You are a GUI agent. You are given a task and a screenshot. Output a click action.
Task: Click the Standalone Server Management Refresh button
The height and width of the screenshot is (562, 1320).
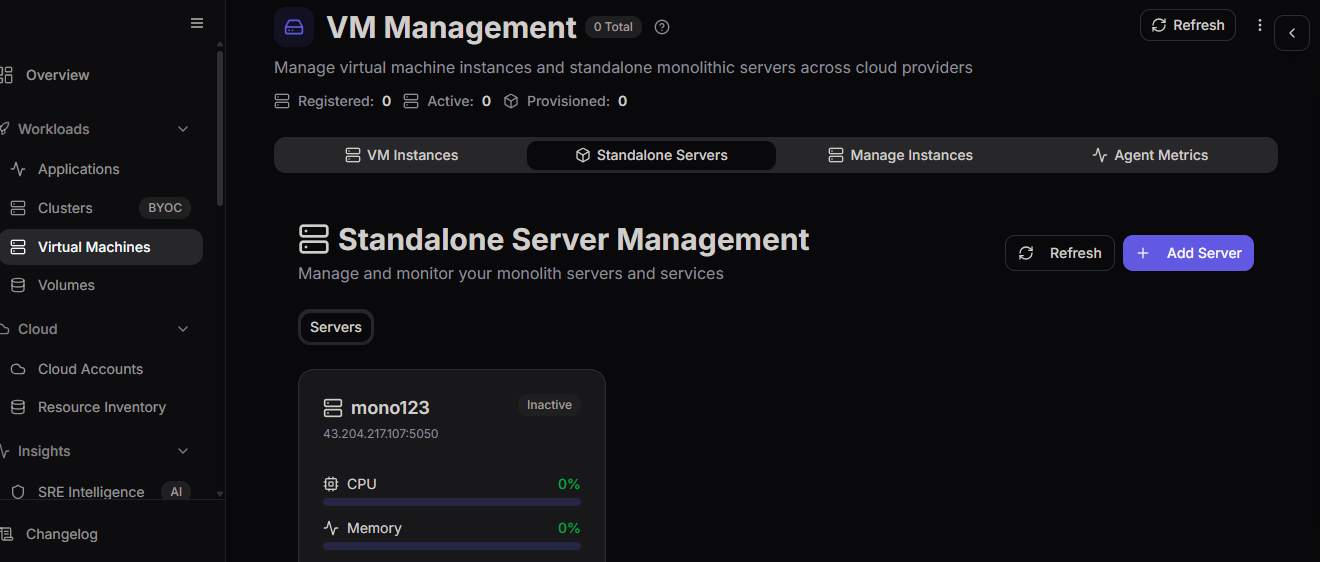(x=1060, y=253)
